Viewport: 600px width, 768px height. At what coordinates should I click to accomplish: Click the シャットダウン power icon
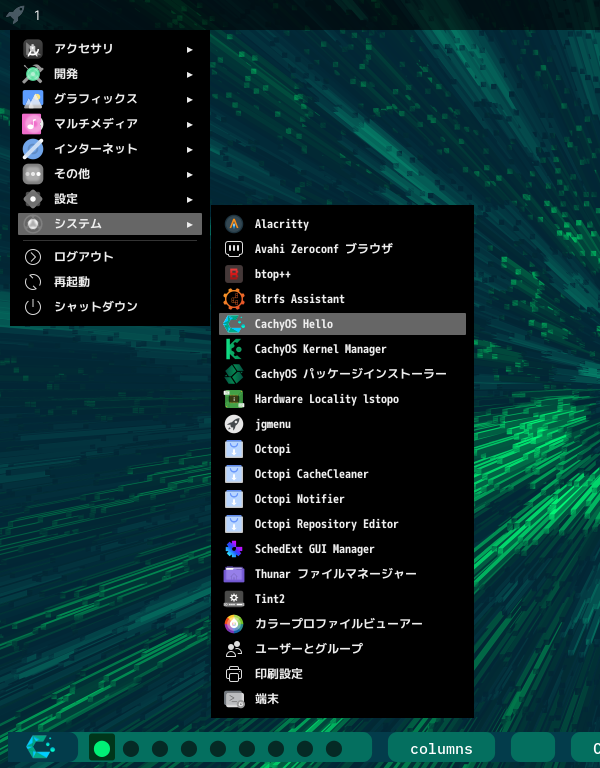[33, 307]
